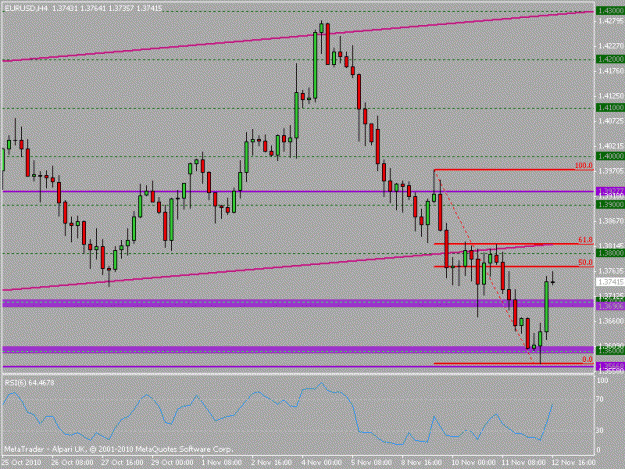
Task: Click the 26 Oct 08:00 time label
Action: [72, 462]
